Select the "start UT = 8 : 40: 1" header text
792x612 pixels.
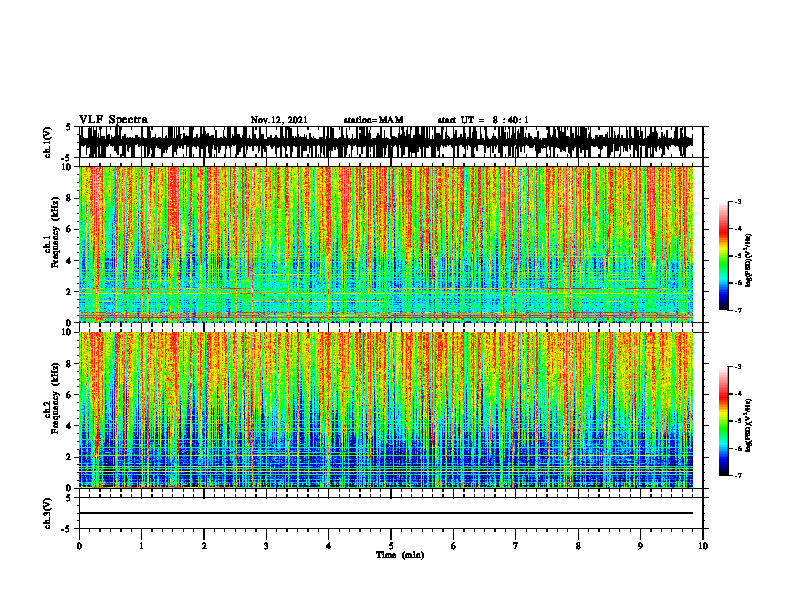click(x=483, y=120)
